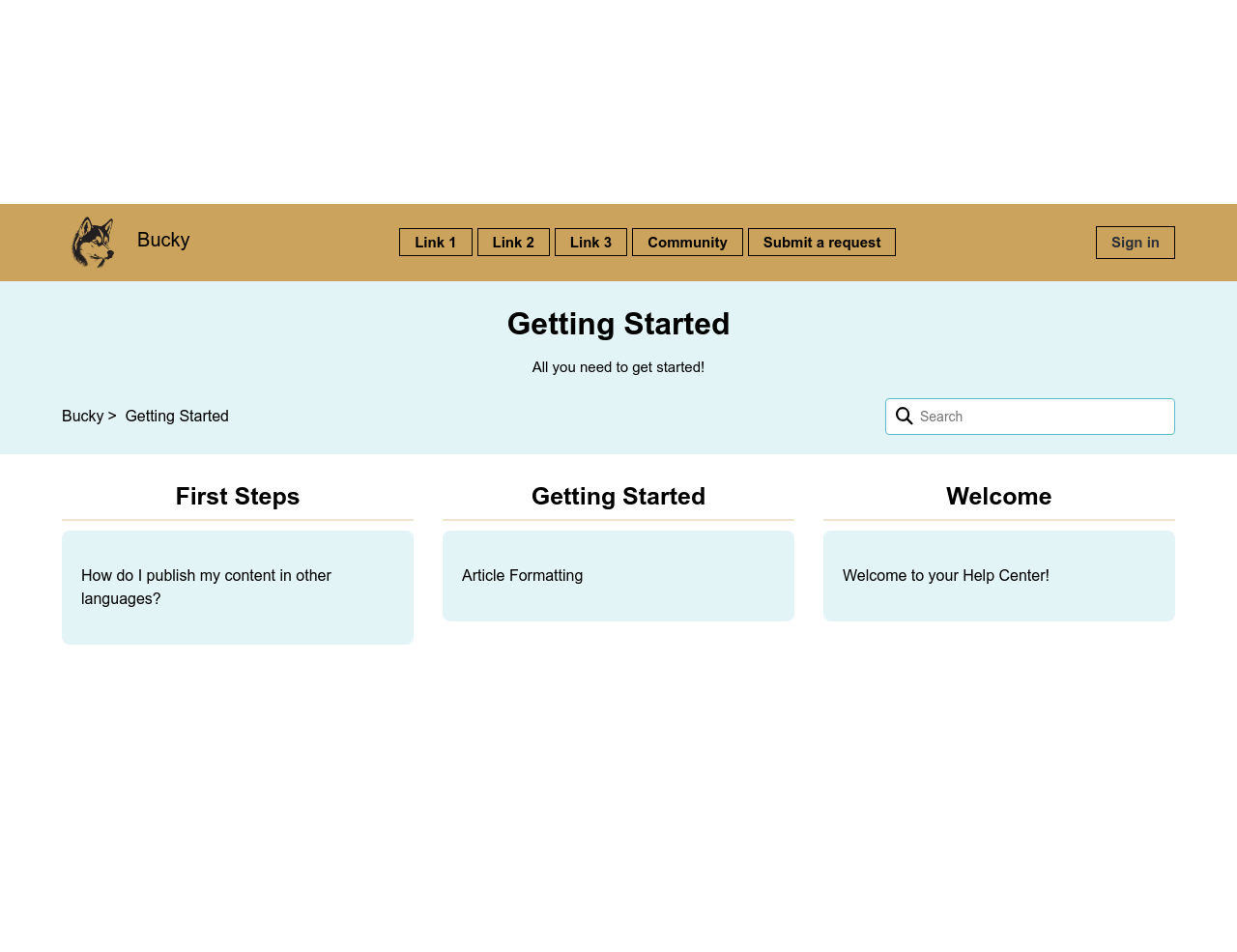Click the Bucky breadcrumb link
Image resolution: width=1237 pixels, height=952 pixels.
tap(82, 416)
